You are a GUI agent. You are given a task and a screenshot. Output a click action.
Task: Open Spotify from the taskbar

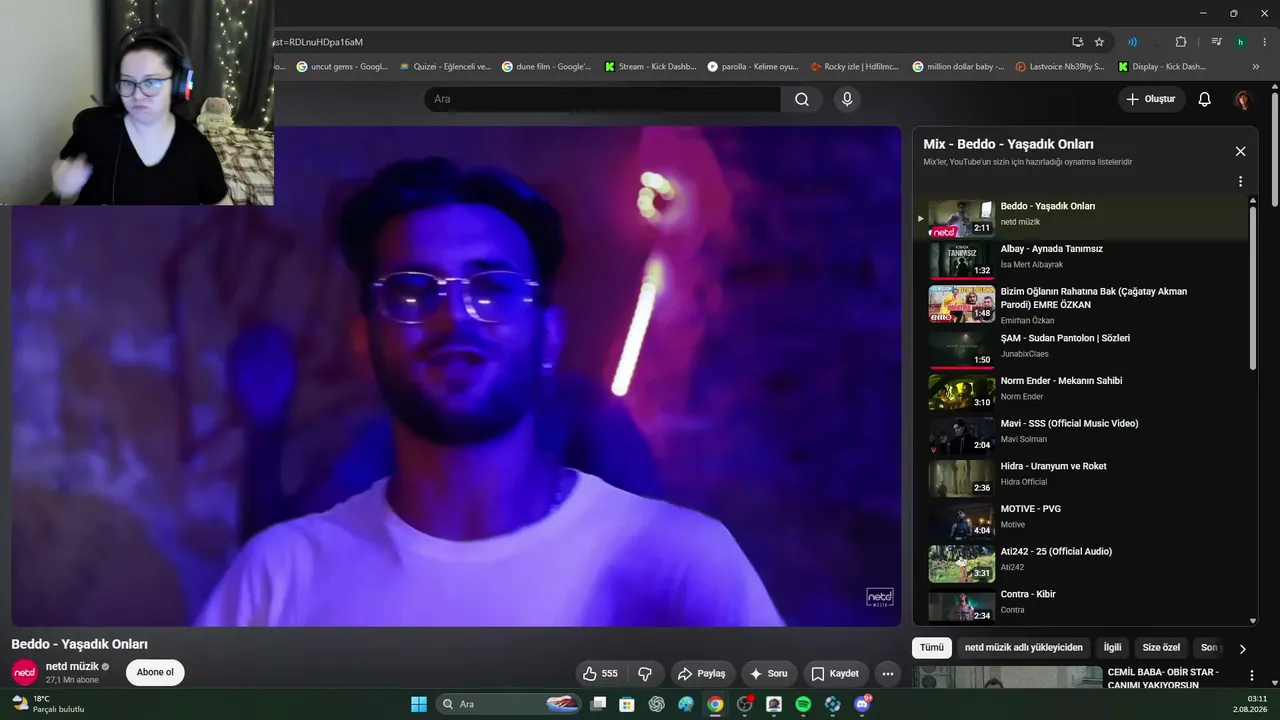tap(803, 704)
